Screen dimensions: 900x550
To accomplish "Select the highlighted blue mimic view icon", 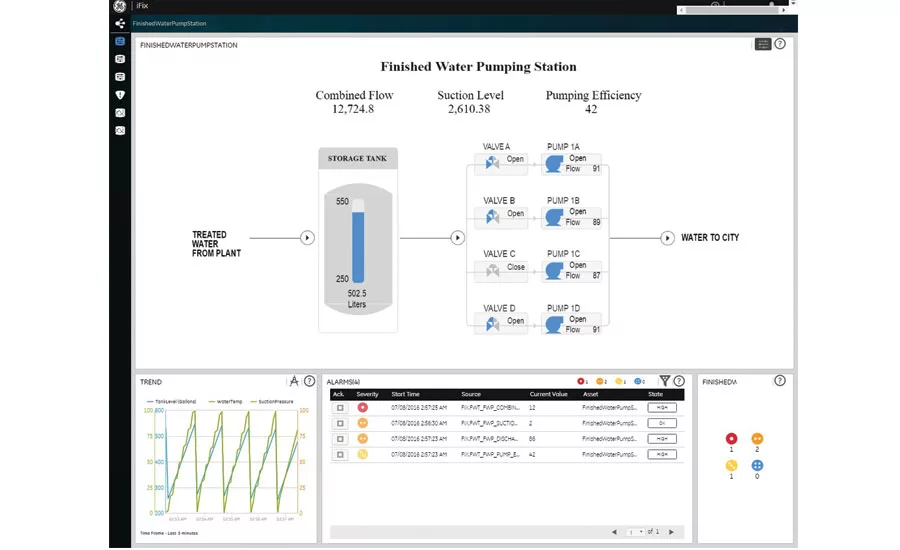I will point(120,41).
